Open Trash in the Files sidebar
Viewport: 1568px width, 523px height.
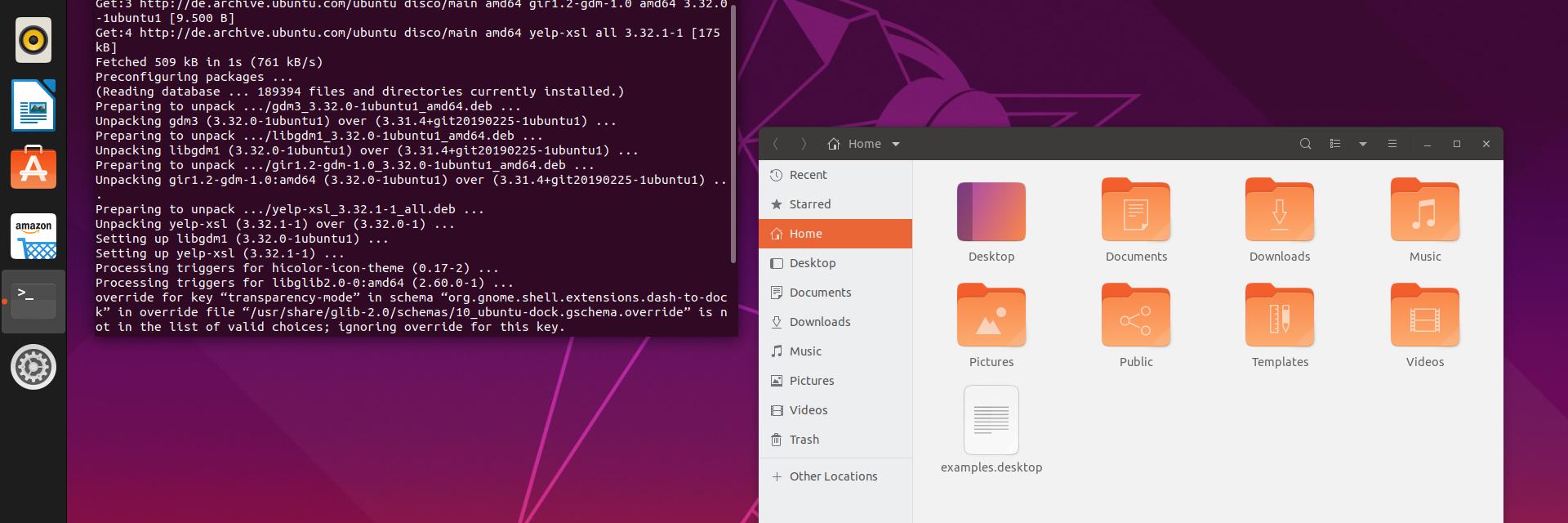tap(835, 440)
